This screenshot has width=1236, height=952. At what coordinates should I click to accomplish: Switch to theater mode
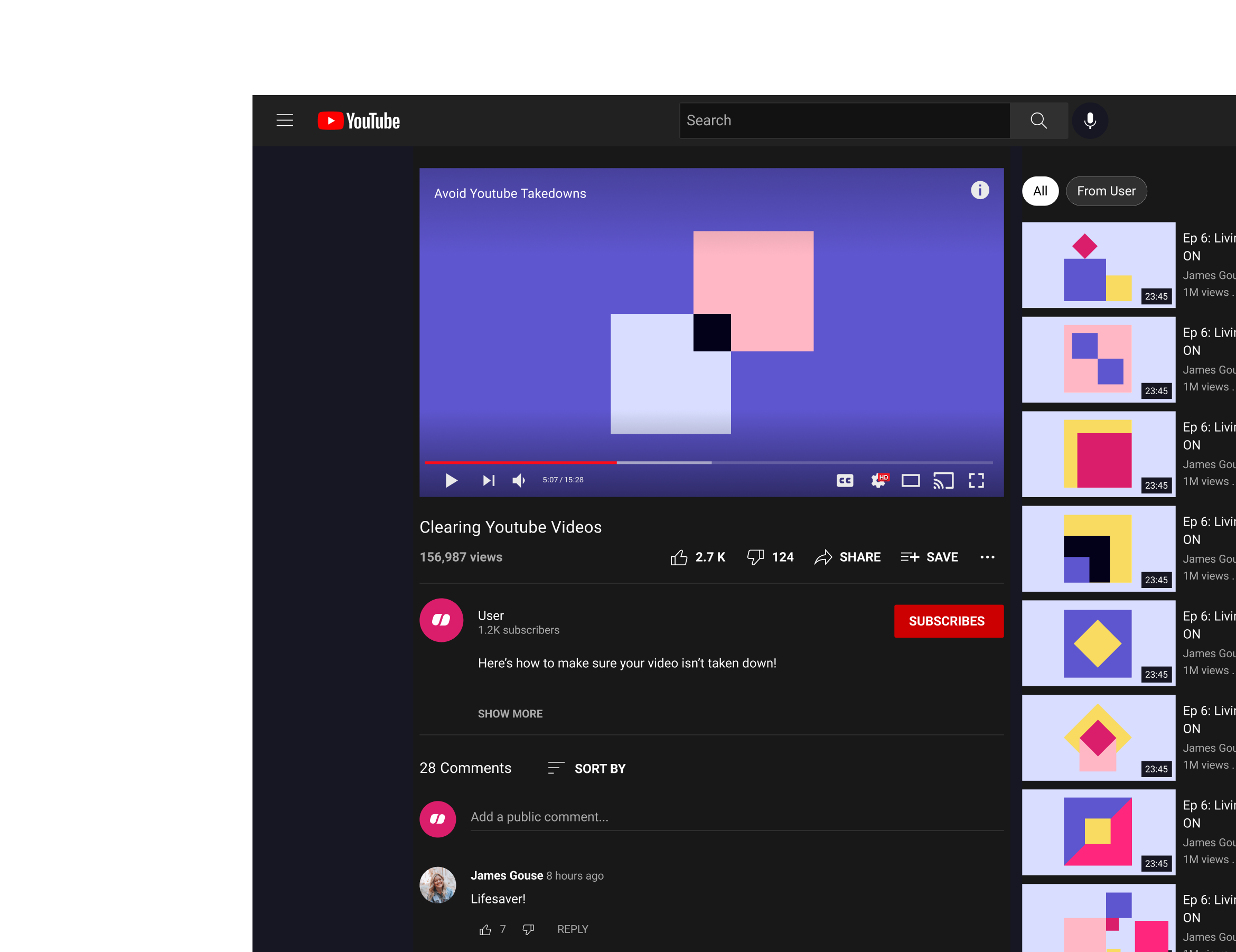[x=911, y=481]
